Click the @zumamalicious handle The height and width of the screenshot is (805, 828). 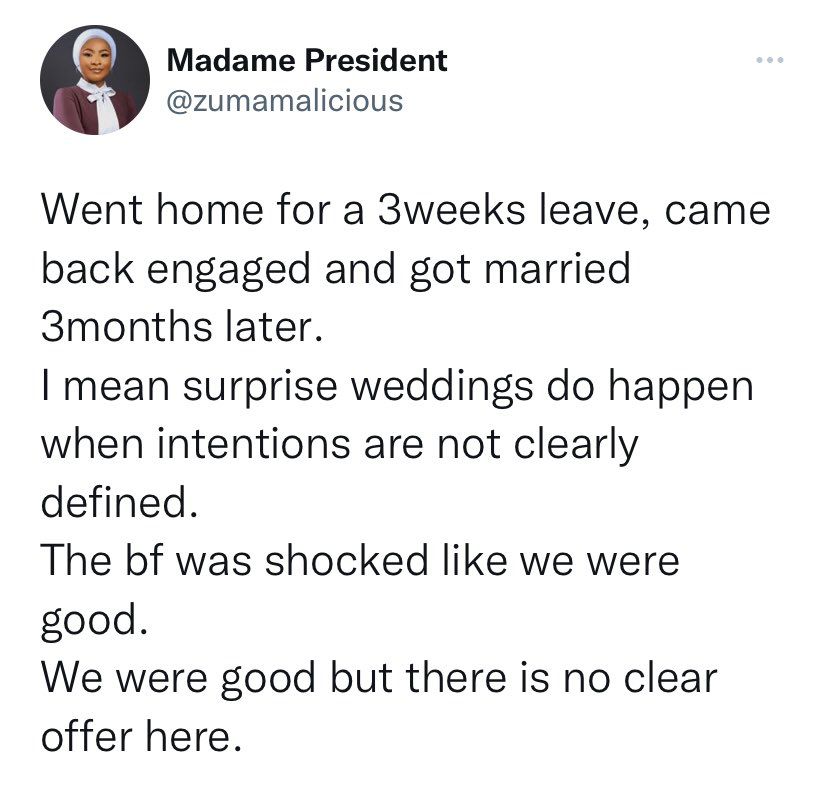[x=285, y=100]
